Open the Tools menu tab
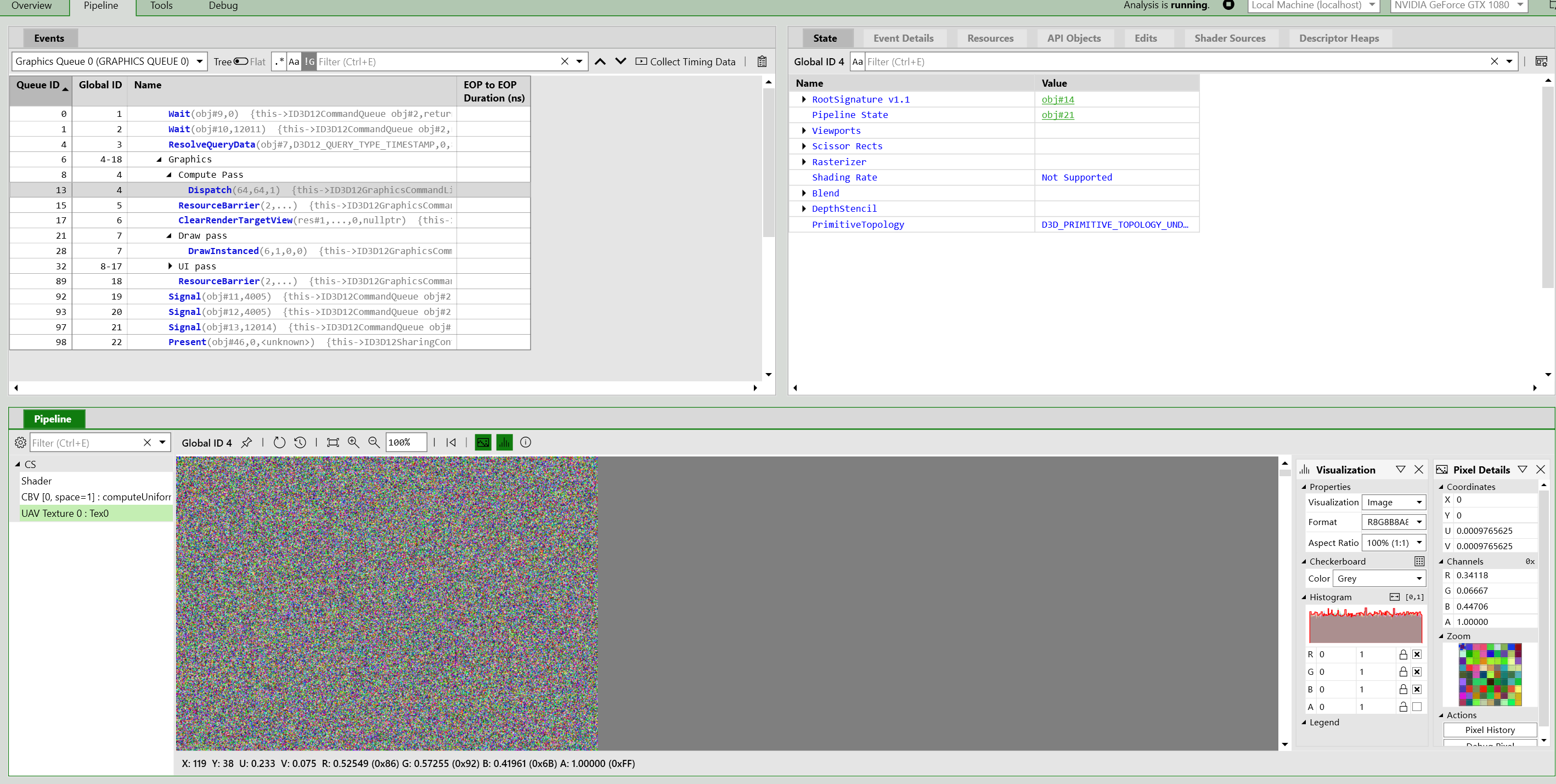1556x784 pixels. (161, 5)
